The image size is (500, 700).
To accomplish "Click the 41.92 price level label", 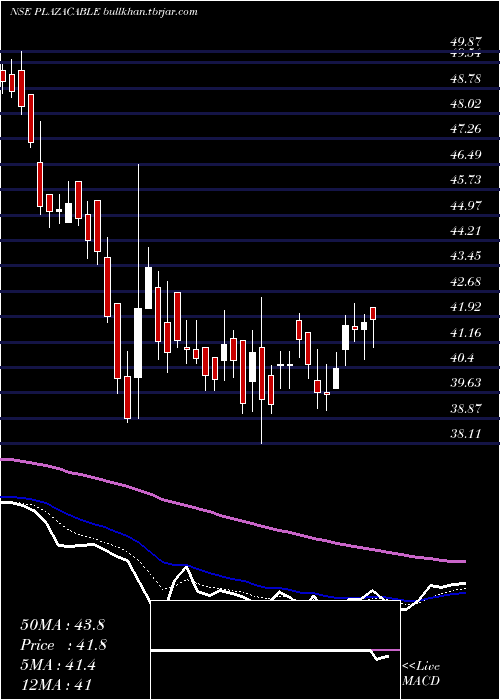I will pos(466,307).
